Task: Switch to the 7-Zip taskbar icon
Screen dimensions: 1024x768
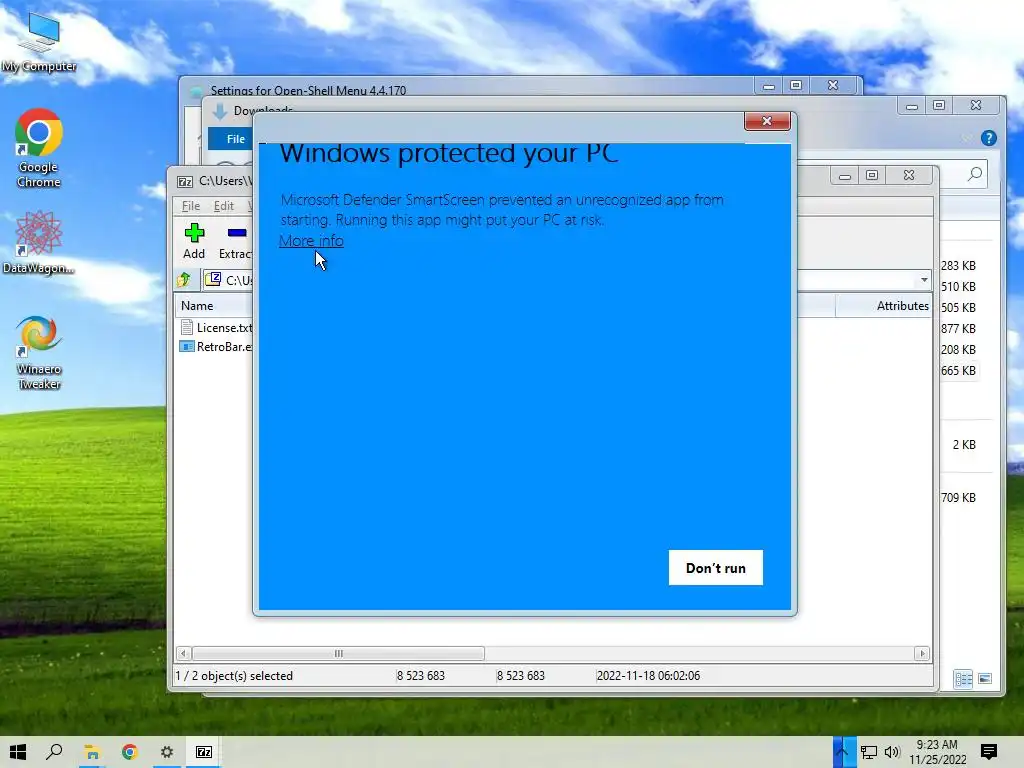Action: tap(204, 752)
